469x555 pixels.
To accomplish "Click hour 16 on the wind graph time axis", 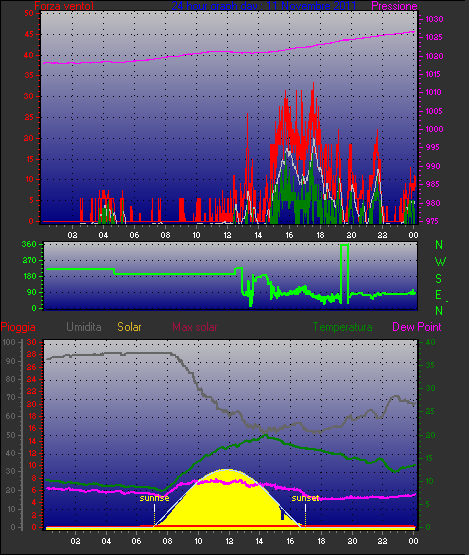I will tap(289, 235).
